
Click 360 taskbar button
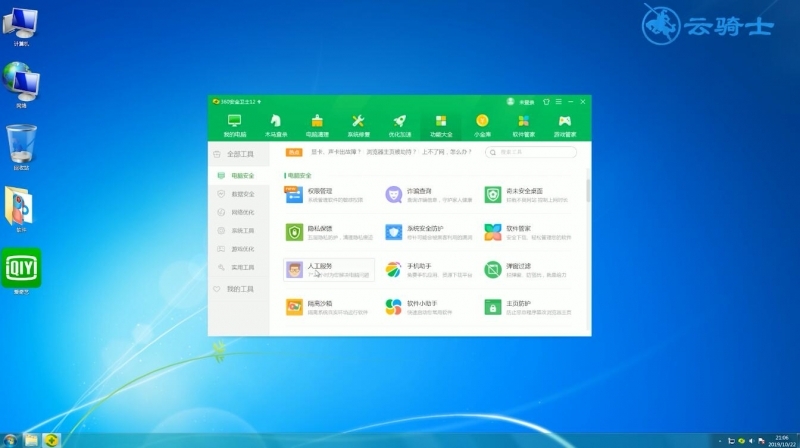coord(51,440)
